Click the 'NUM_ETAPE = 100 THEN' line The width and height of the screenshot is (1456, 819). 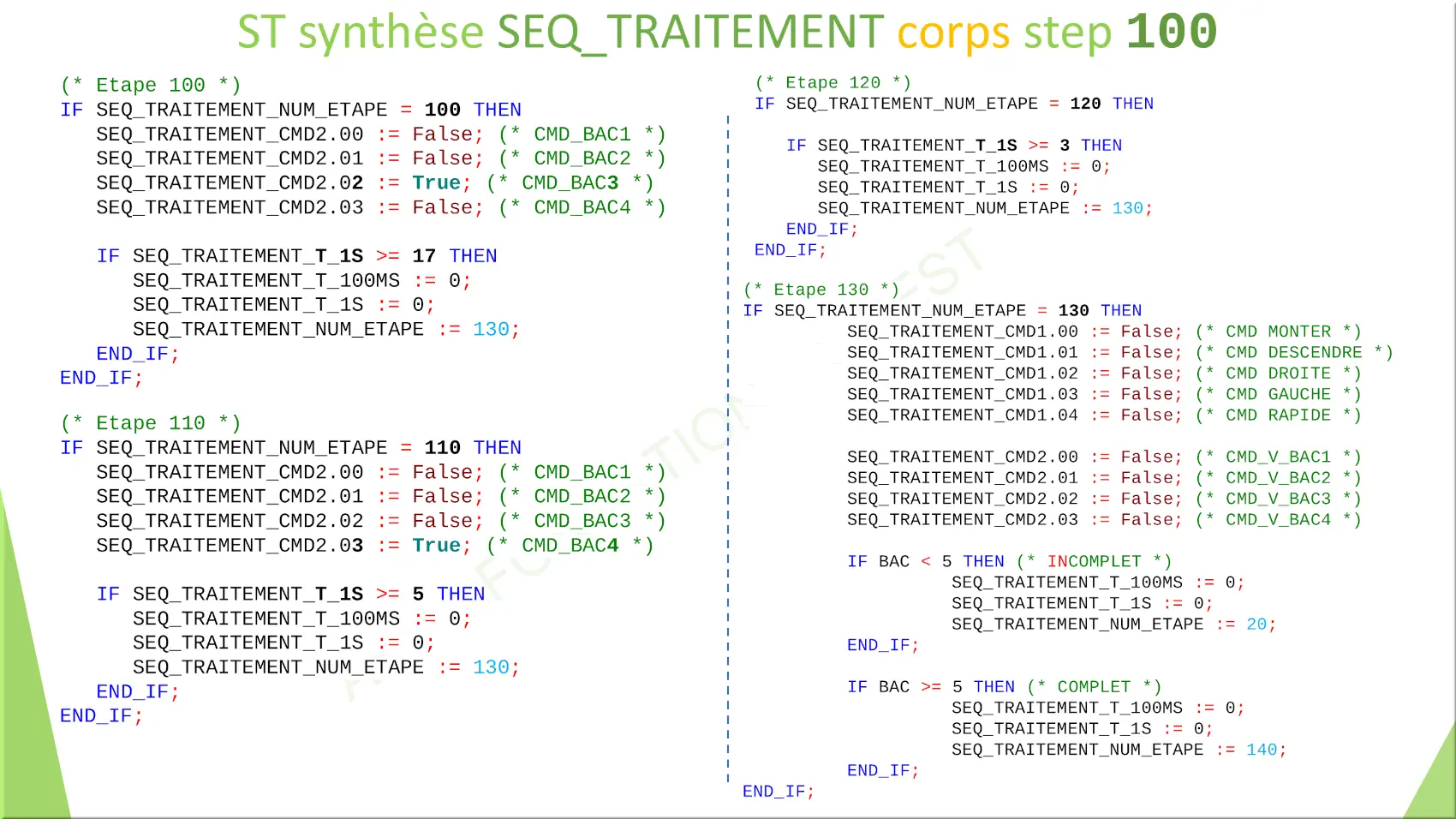290,110
